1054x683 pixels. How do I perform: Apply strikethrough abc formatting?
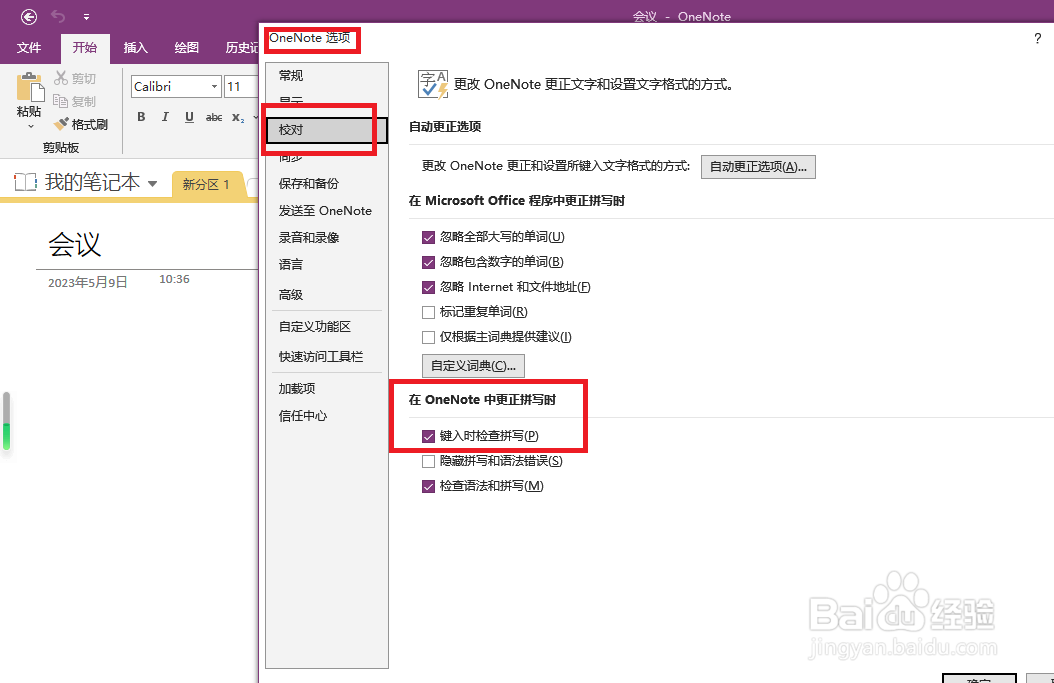214,117
